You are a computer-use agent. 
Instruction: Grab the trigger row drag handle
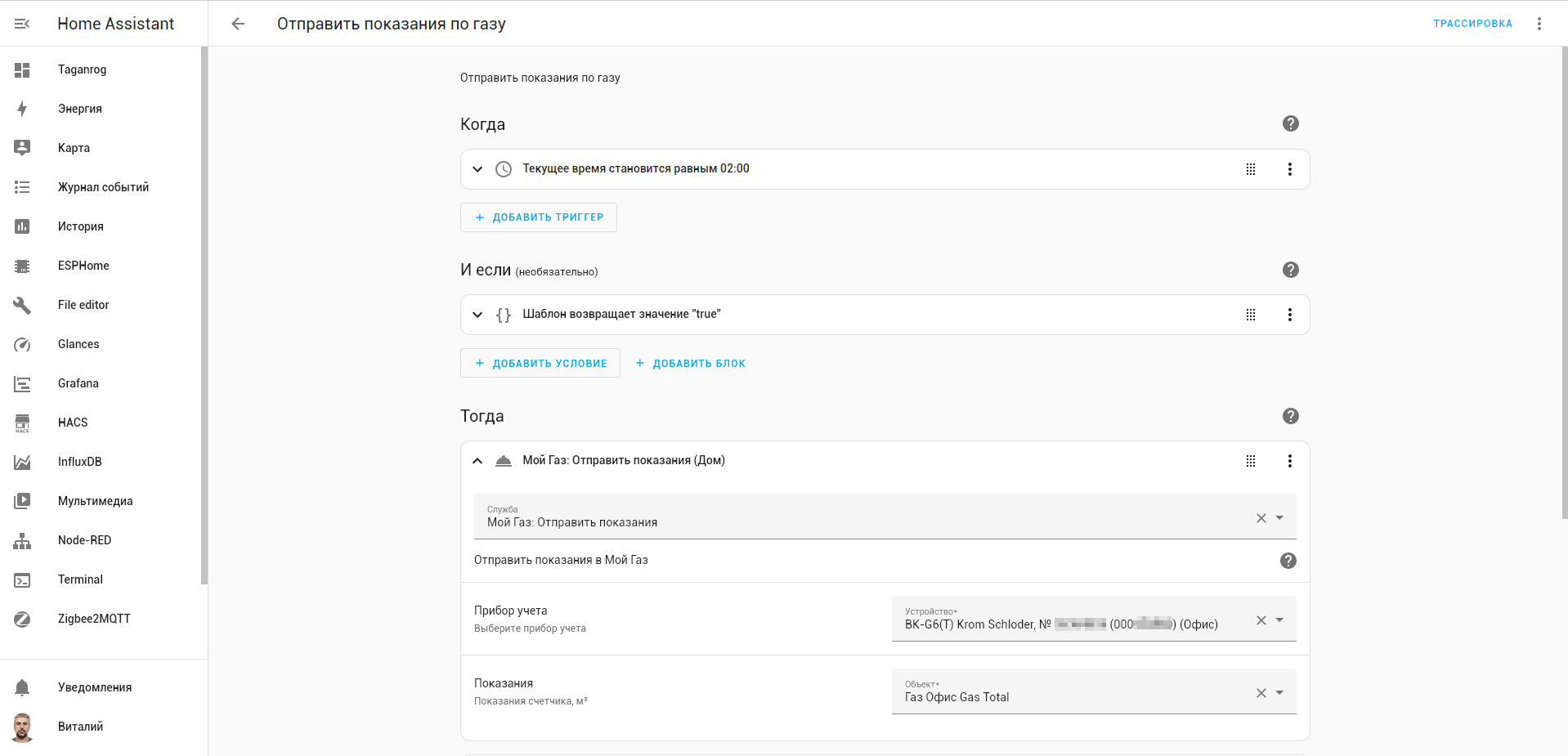click(x=1251, y=169)
